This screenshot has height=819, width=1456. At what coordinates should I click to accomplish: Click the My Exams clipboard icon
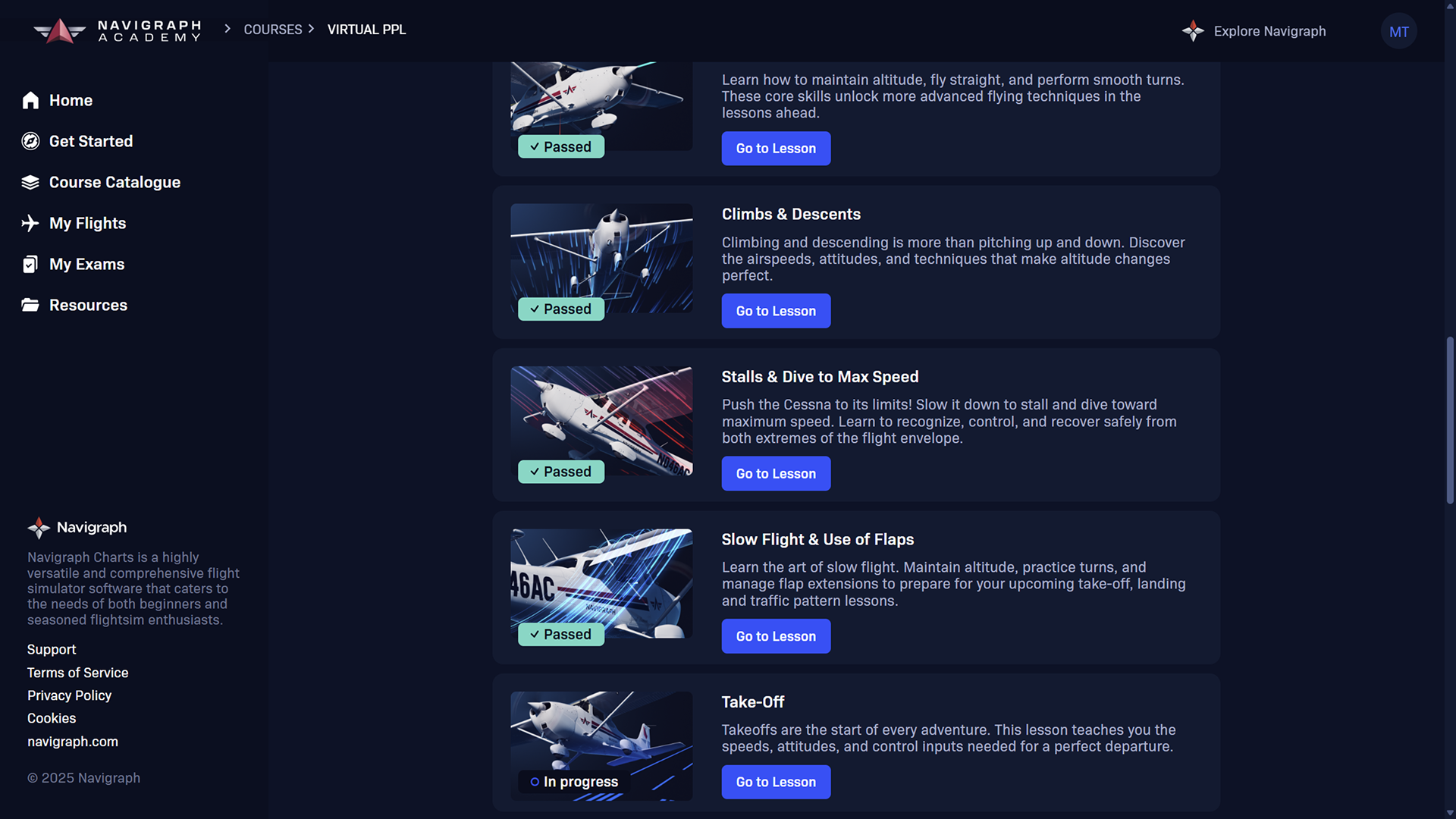point(30,264)
